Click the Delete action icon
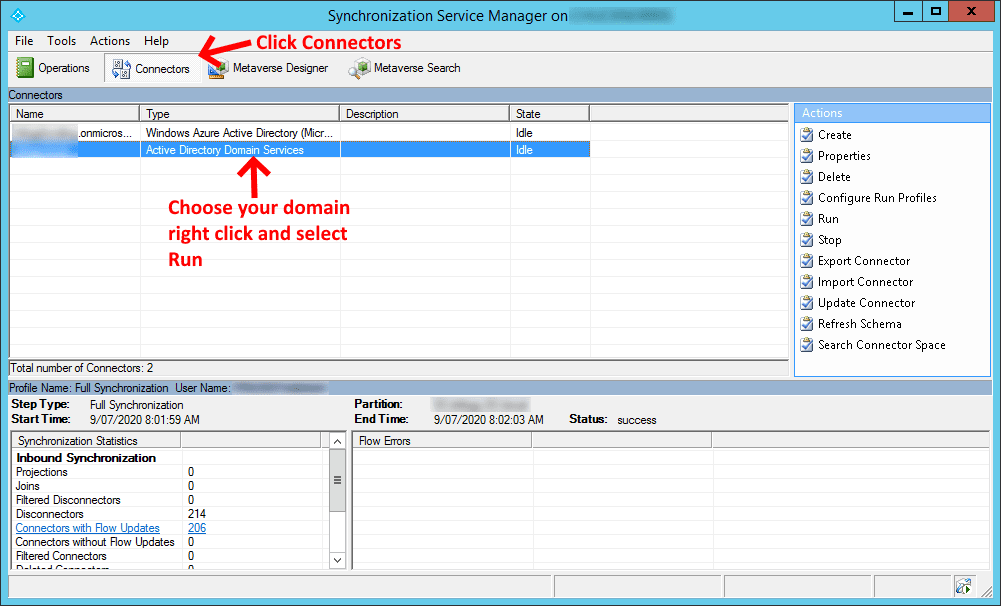The image size is (1001, 606). tap(807, 177)
